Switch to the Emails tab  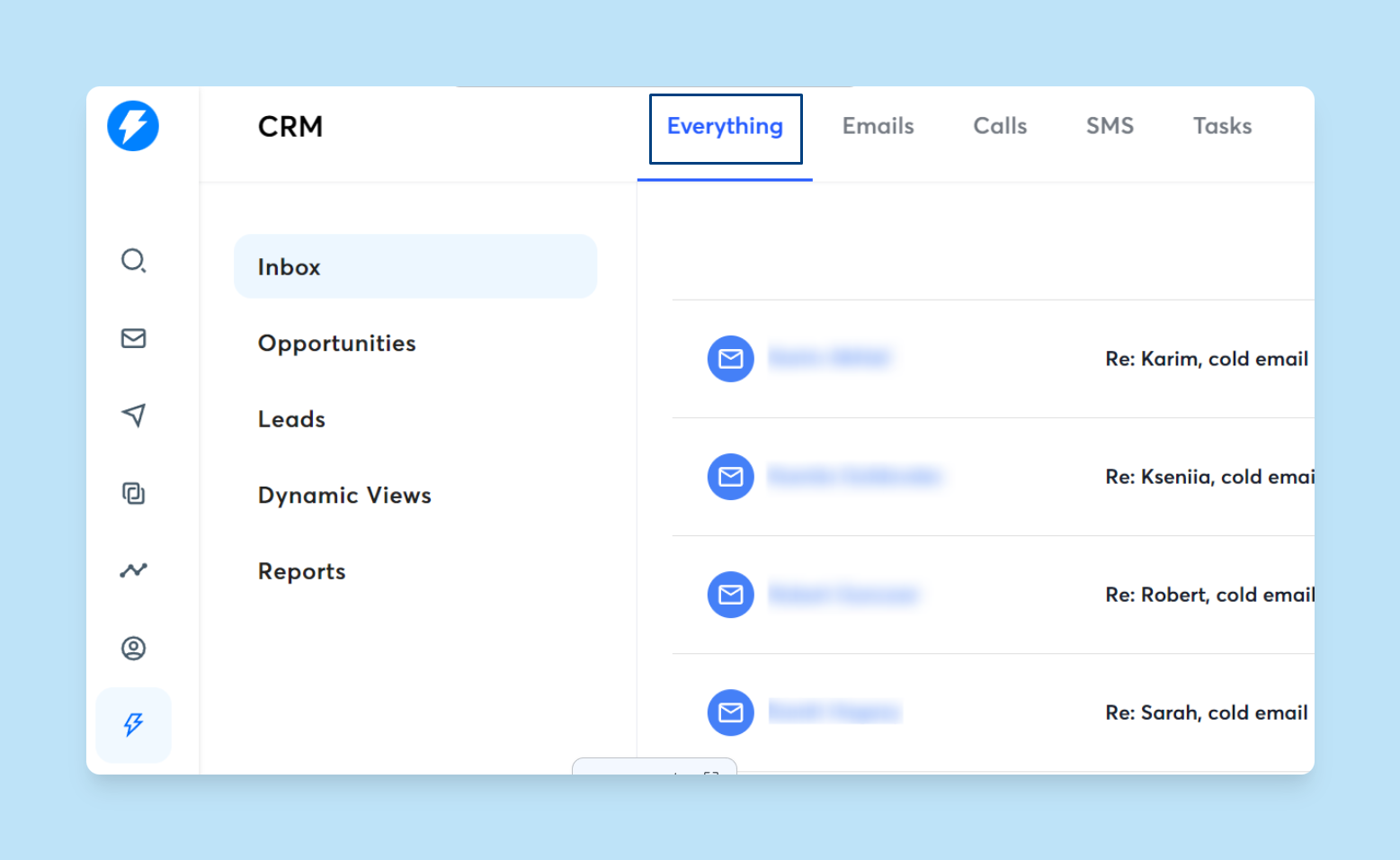[x=877, y=126]
